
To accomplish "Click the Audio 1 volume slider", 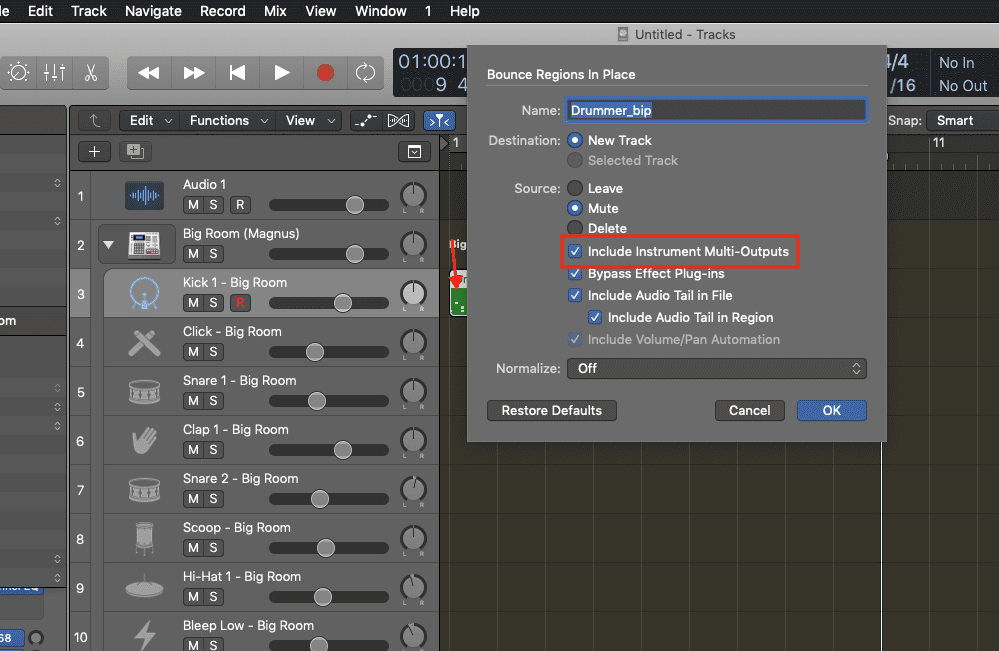I will pyautogui.click(x=329, y=205).
